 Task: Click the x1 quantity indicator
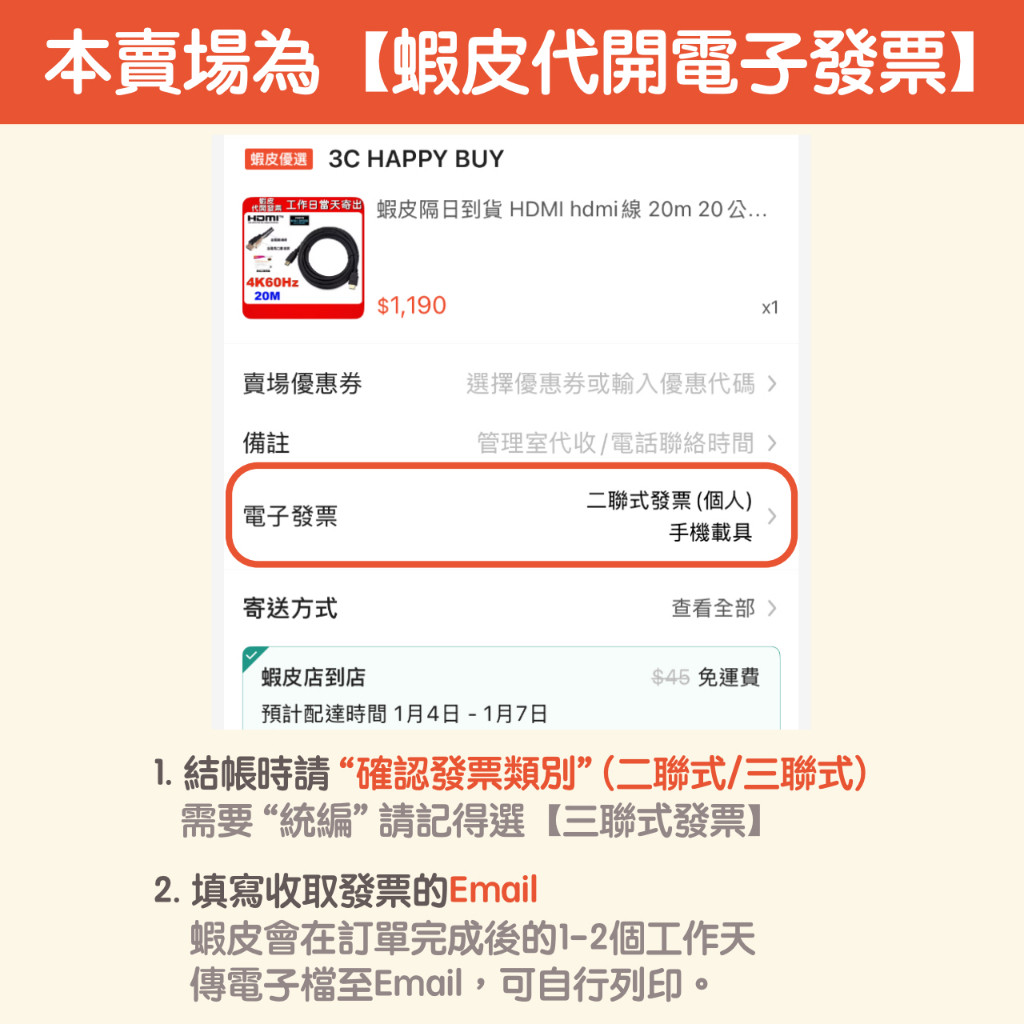(770, 308)
